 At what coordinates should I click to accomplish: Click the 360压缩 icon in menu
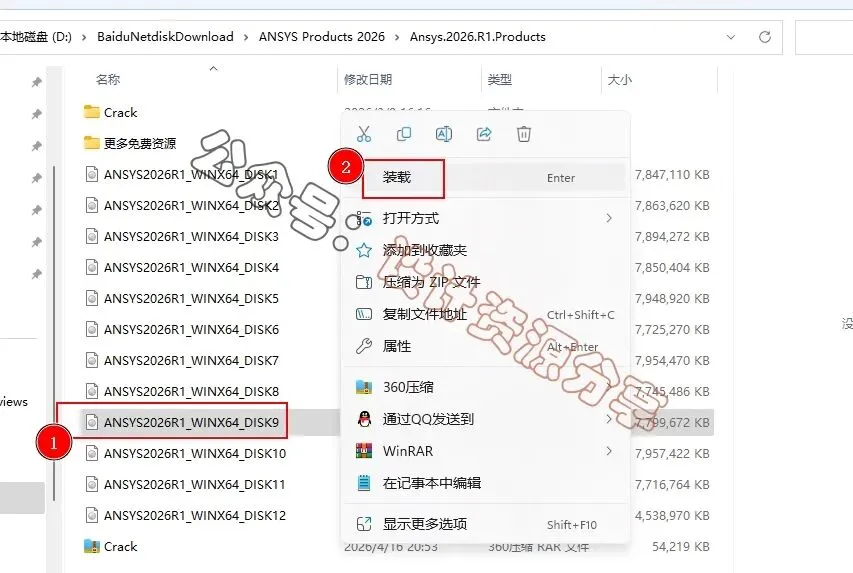(364, 387)
